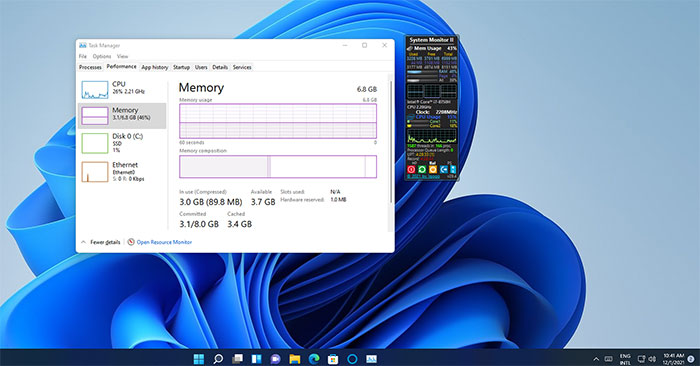Click the blue log off arrow in System Monitor II
This screenshot has width=700, height=366.
[x=444, y=169]
